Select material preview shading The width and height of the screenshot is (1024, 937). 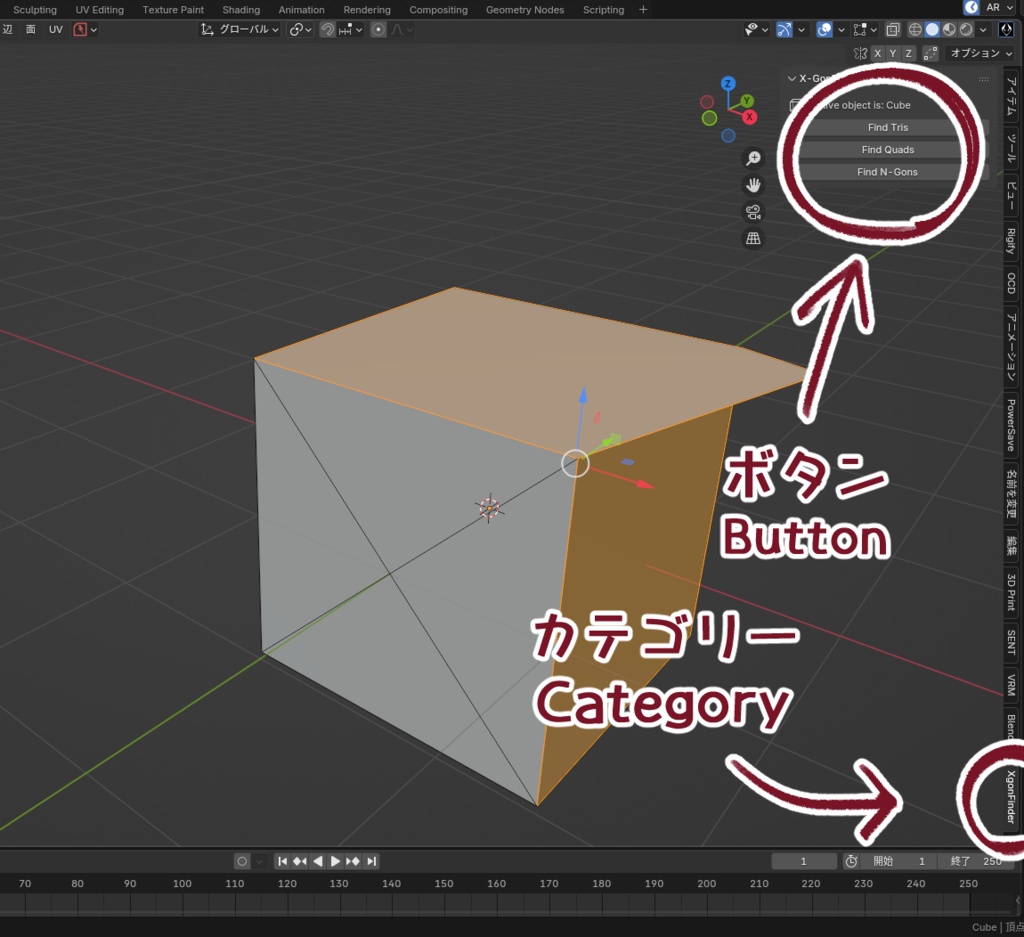[x=949, y=29]
